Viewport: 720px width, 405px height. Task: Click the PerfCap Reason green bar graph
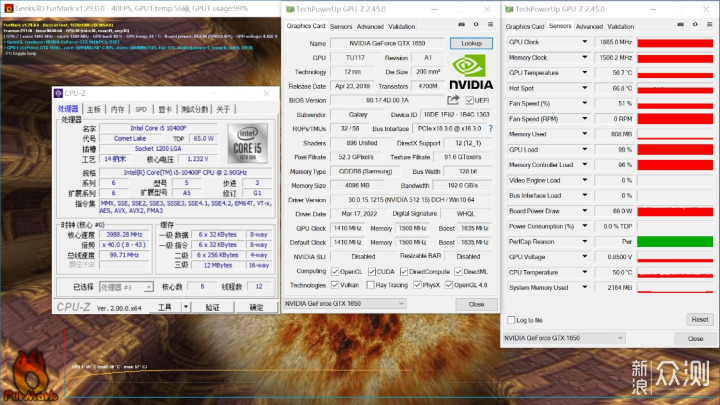click(x=675, y=242)
